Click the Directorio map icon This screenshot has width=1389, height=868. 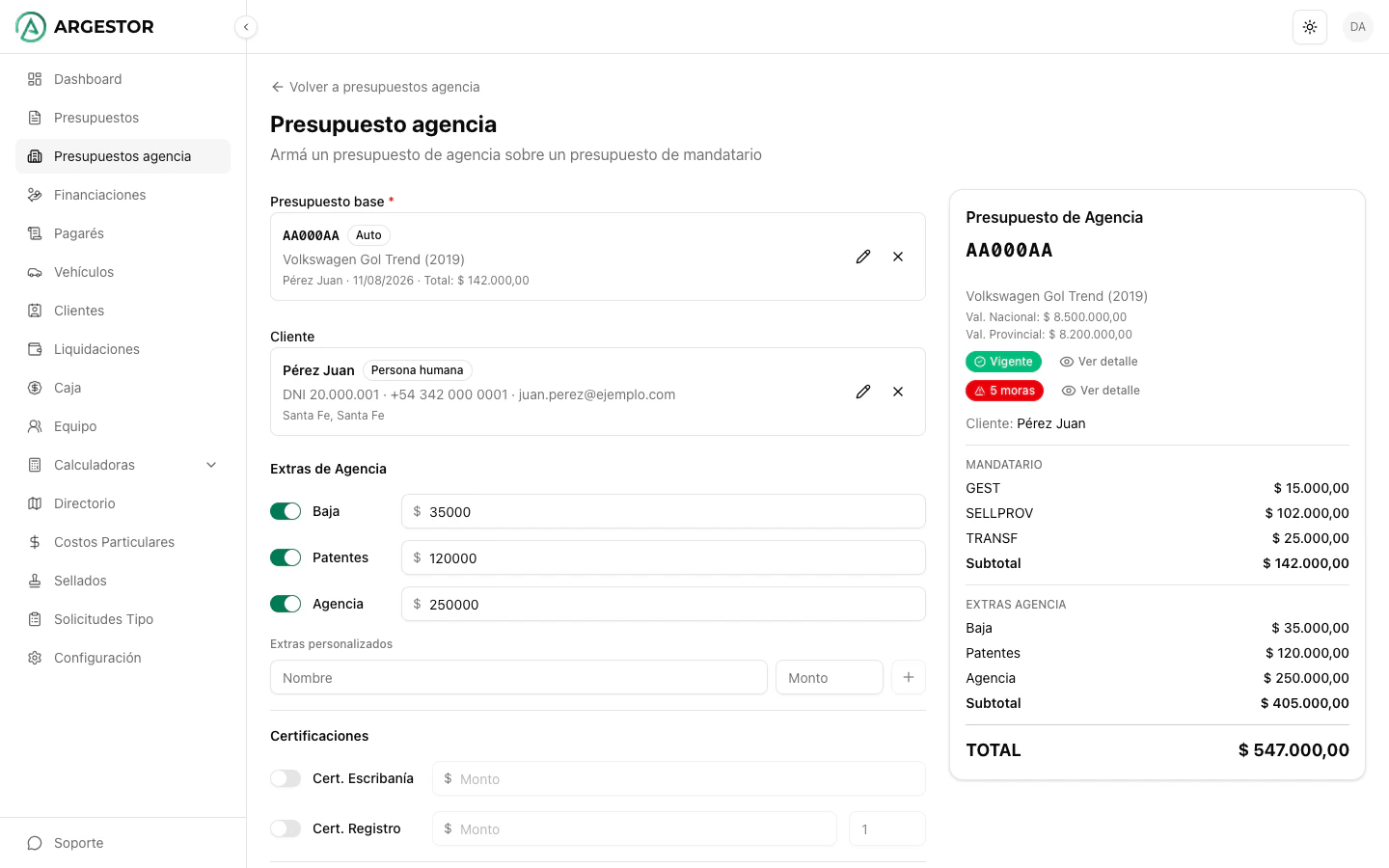click(x=35, y=503)
